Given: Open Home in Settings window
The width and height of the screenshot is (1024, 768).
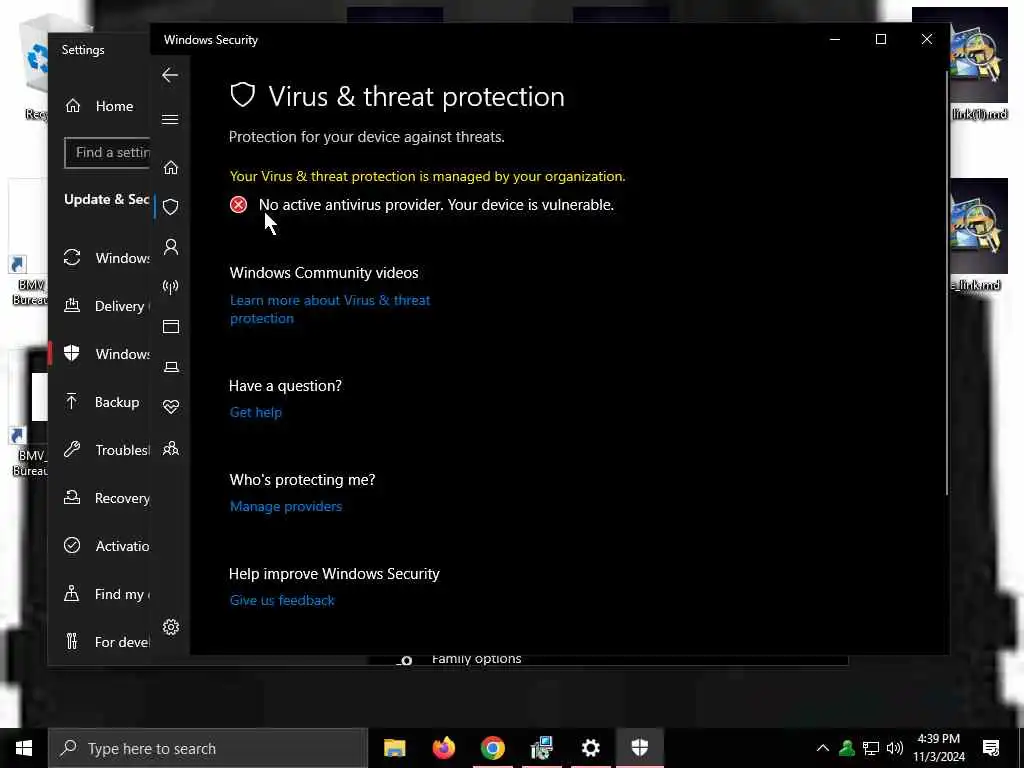Looking at the screenshot, I should pos(101,106).
